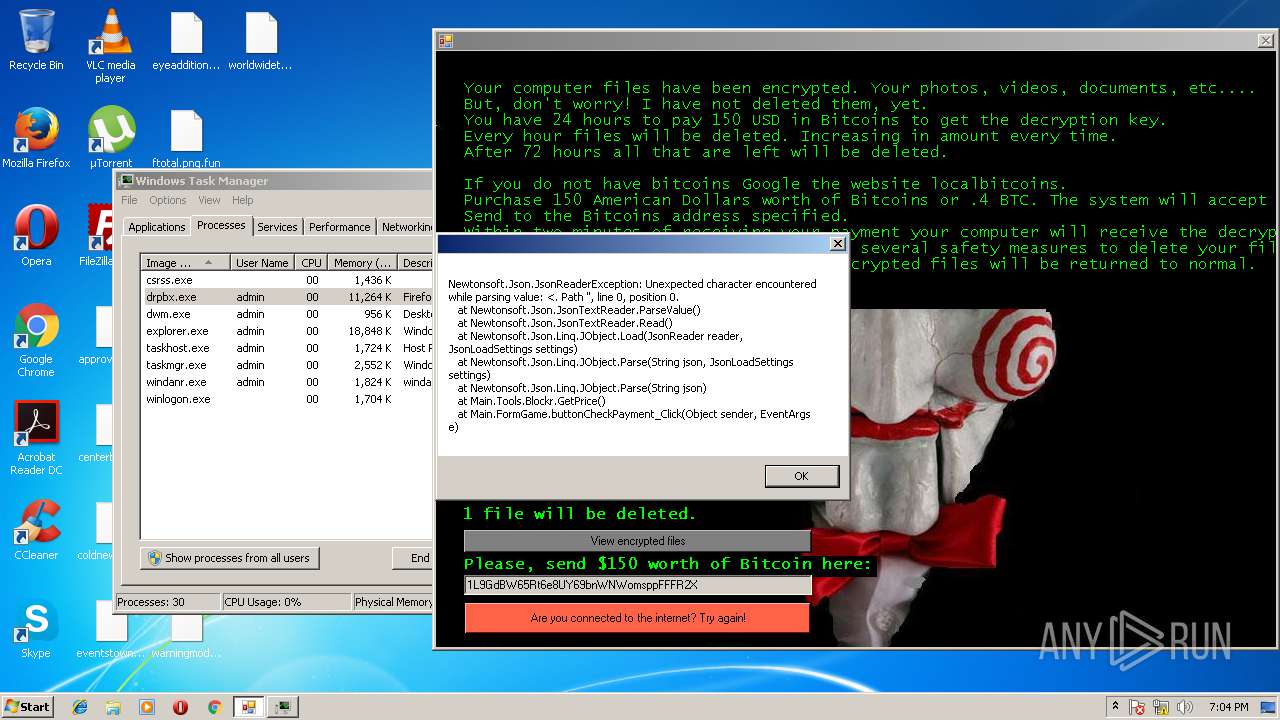Screen dimensions: 1280x720
Task: Click View encrypted files button
Action: 637,541
